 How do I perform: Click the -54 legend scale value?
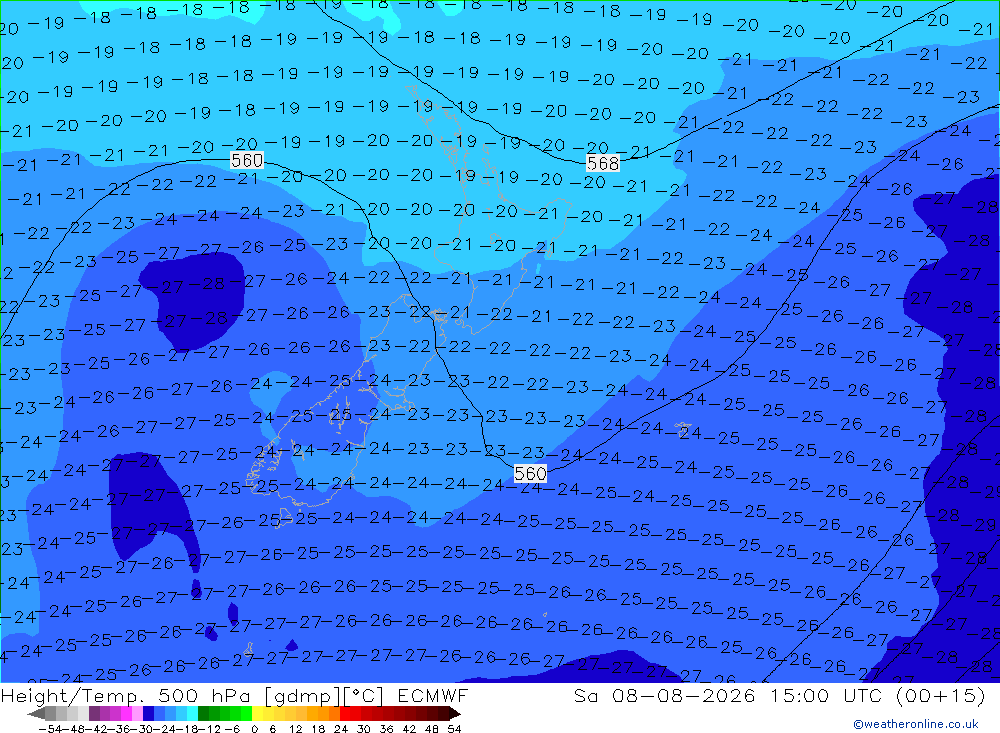click(x=51, y=729)
